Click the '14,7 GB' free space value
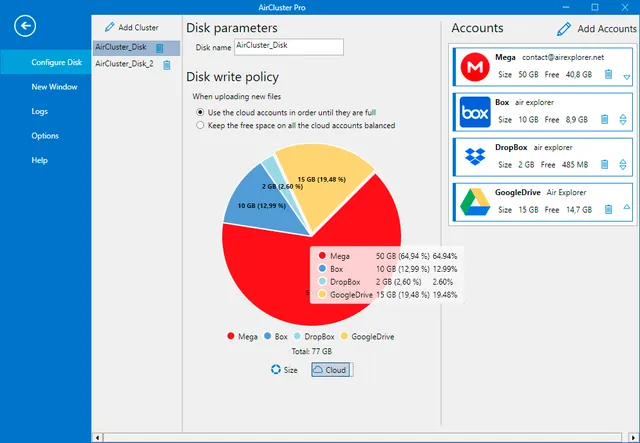Screen dimensions: 640x443 point(578,210)
